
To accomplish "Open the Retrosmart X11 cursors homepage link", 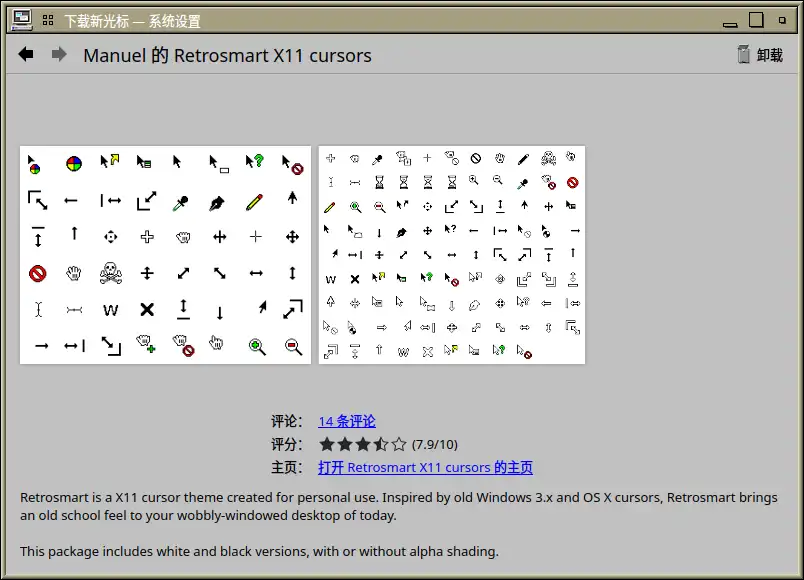I will pyautogui.click(x=425, y=467).
